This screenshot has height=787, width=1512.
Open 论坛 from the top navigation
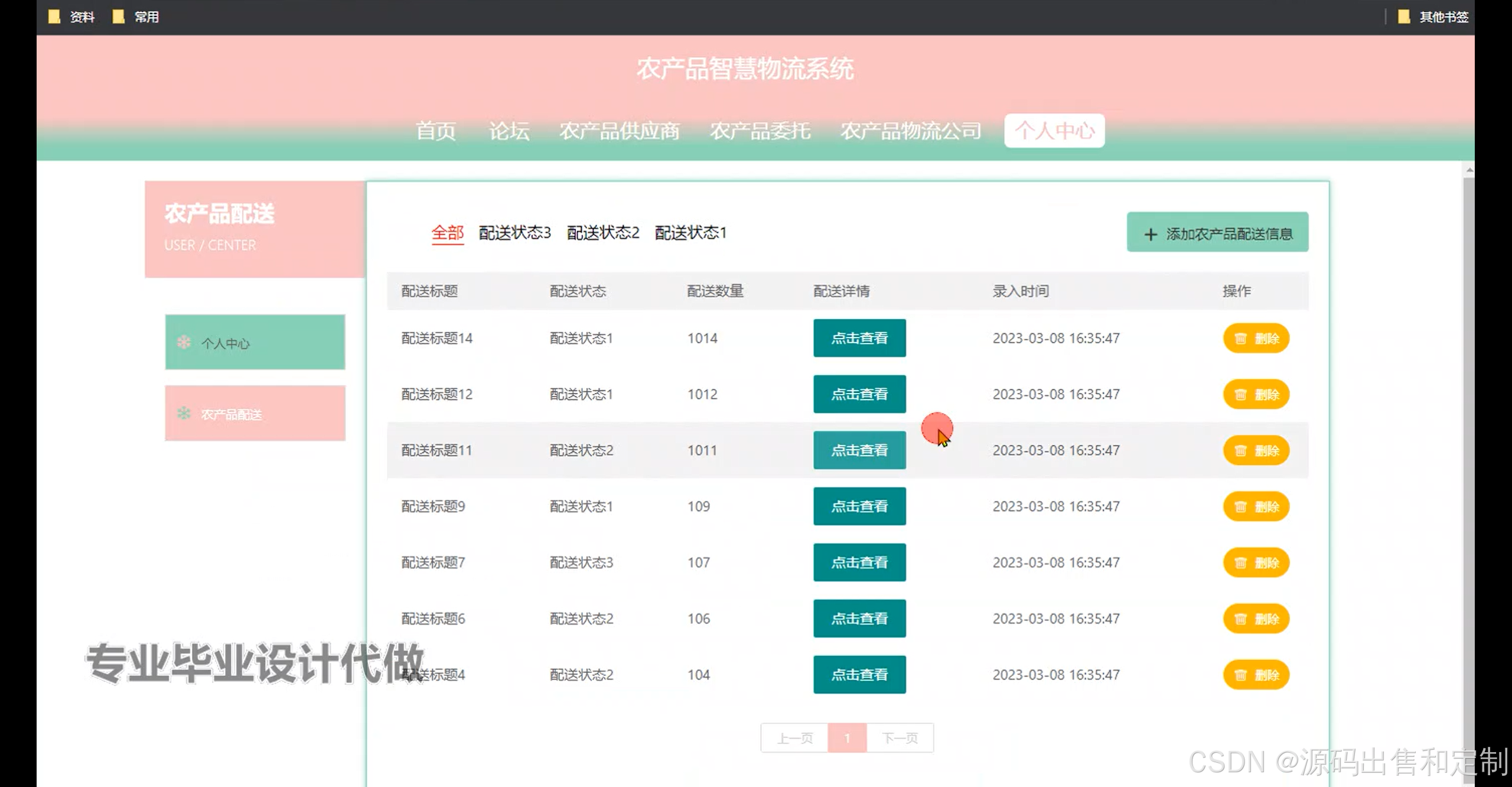[x=509, y=131]
